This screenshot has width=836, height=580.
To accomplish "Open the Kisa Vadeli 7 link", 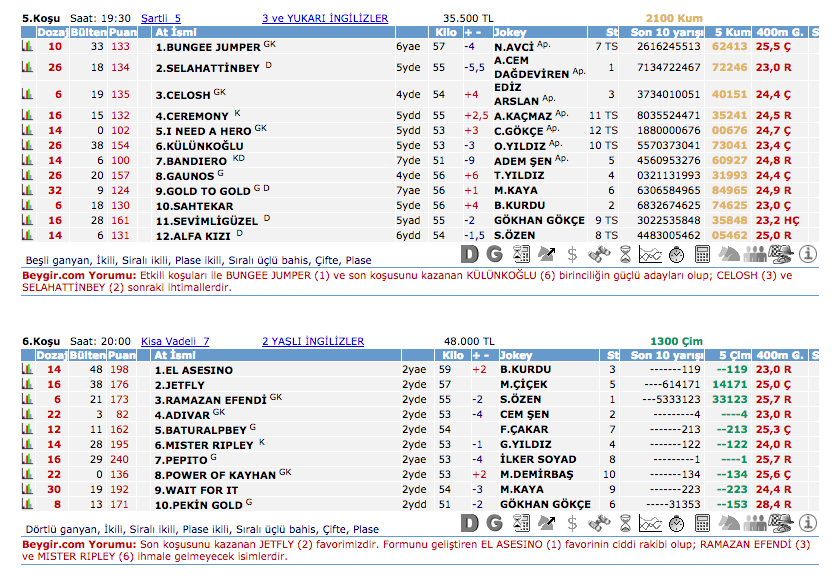I will click(x=175, y=341).
